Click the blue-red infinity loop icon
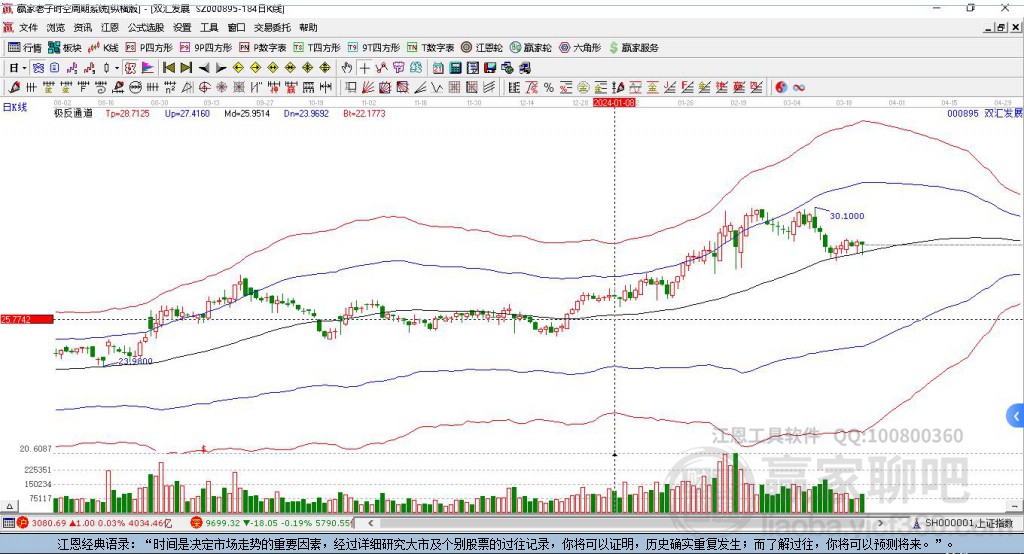1024x554 pixels. [x=799, y=87]
